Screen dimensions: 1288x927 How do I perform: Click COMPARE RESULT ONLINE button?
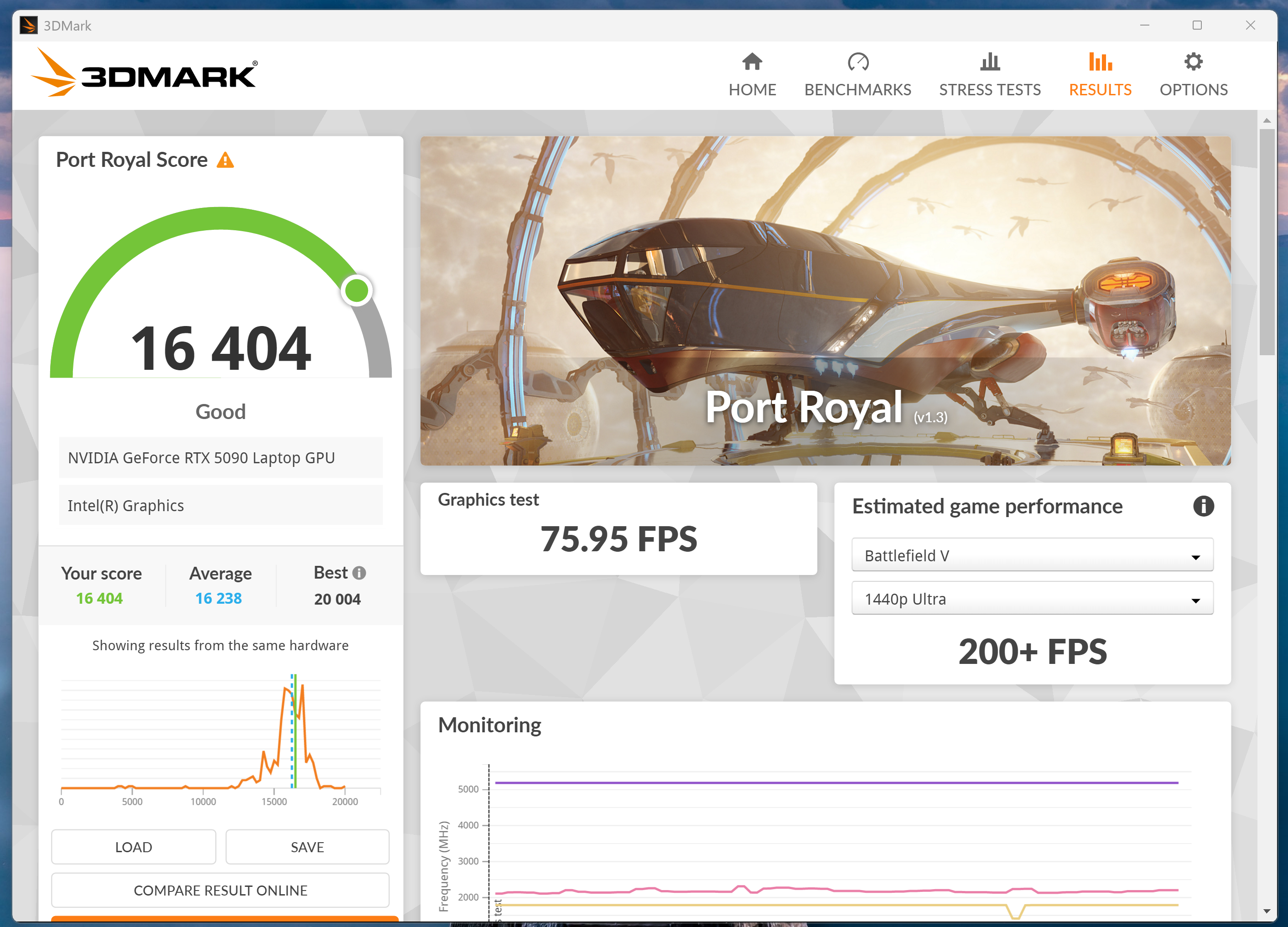tap(220, 890)
